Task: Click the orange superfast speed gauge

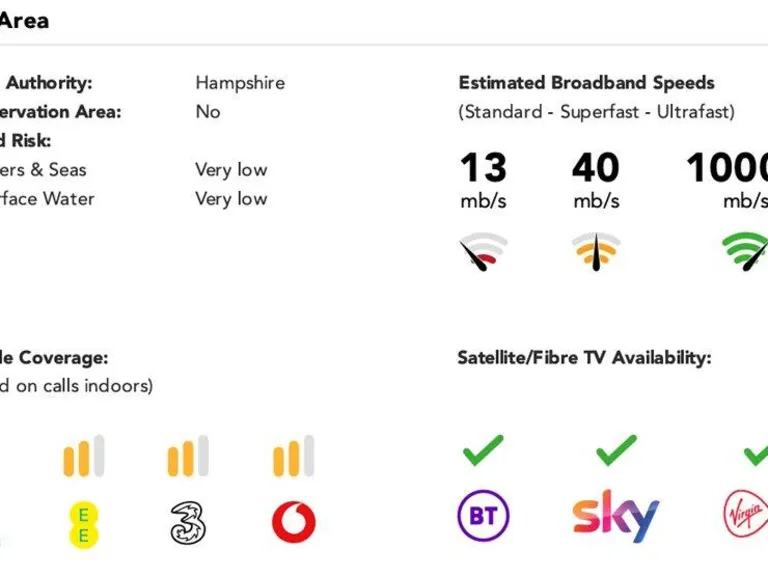Action: [596, 252]
